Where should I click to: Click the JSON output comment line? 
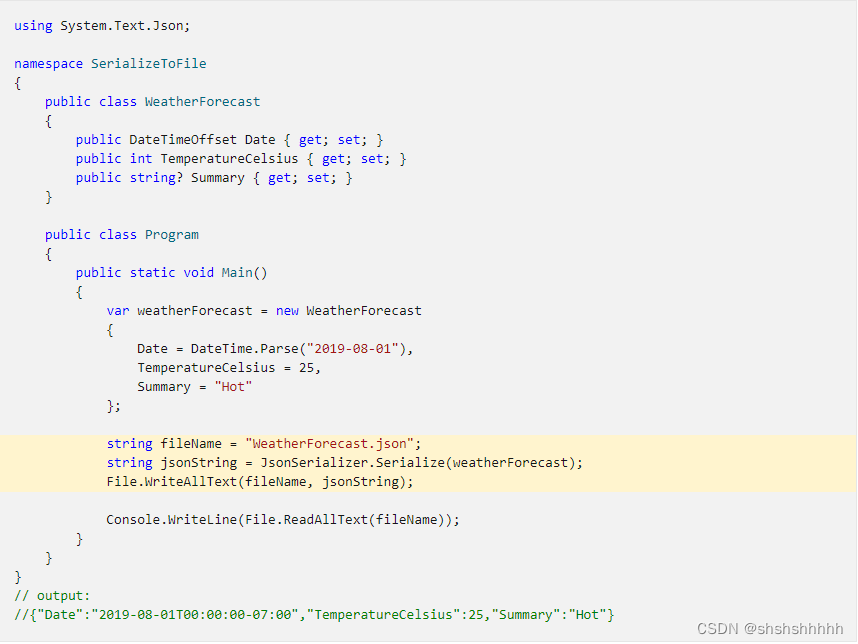coord(300,614)
